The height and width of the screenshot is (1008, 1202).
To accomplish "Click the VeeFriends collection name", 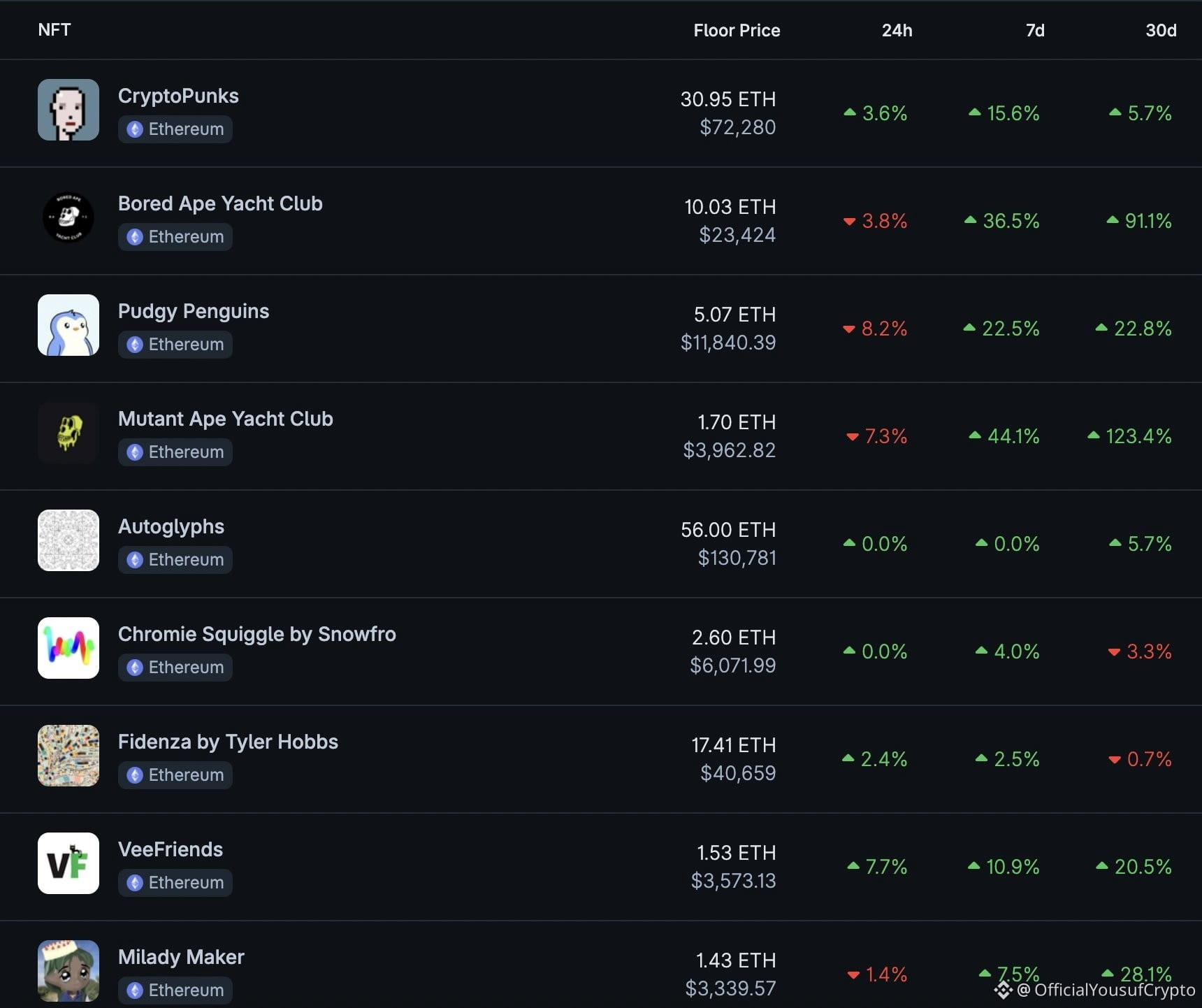I will [x=171, y=849].
